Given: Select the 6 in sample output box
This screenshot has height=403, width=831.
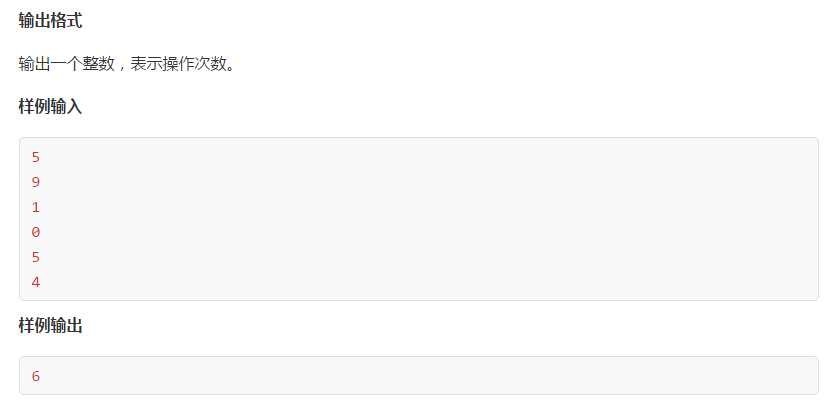Looking at the screenshot, I should (36, 376).
